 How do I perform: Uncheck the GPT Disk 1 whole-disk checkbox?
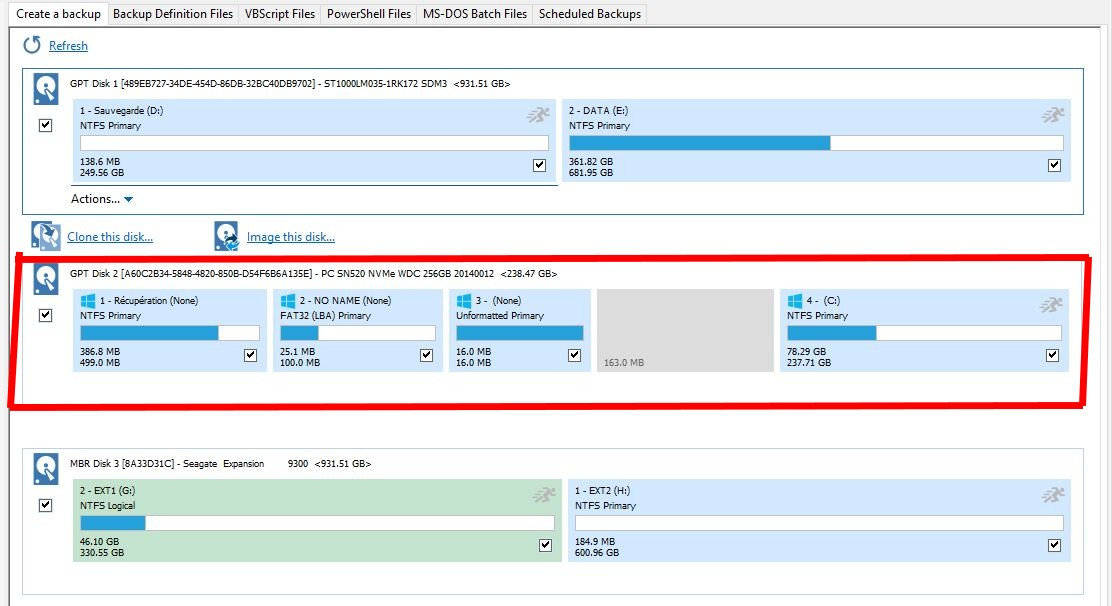click(45, 125)
